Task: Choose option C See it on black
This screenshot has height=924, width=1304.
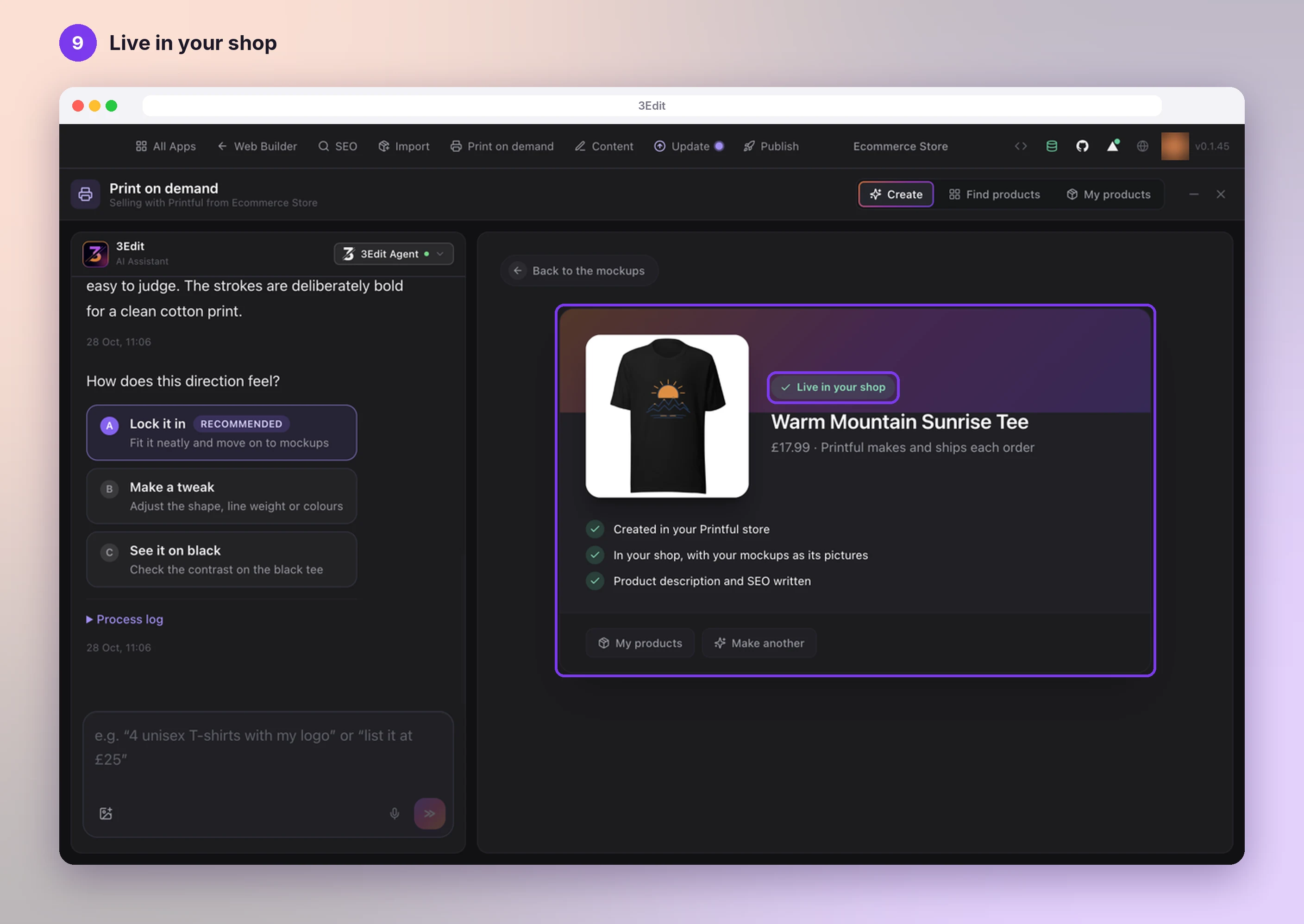Action: [x=221, y=559]
